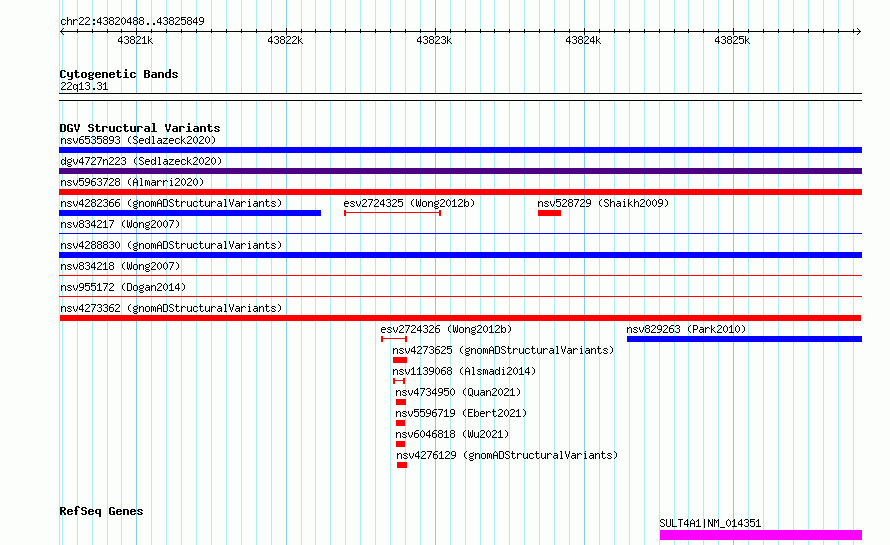Viewport: 890px width, 545px height.
Task: Click the blue bar under nsv4288830
Action: [460, 255]
